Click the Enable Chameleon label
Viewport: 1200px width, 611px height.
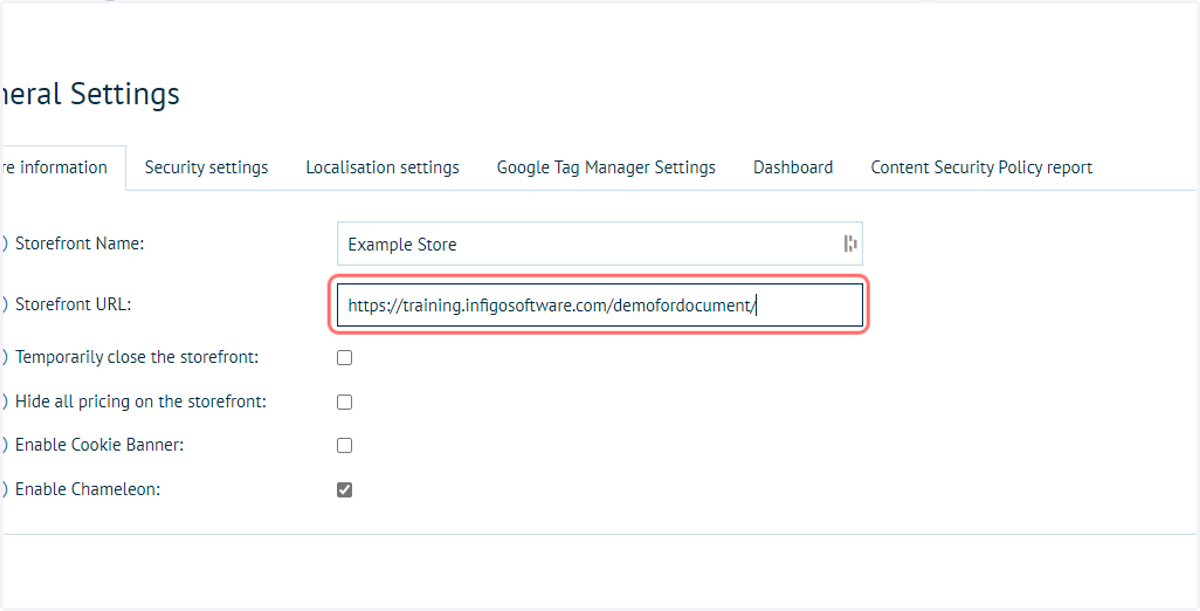88,489
